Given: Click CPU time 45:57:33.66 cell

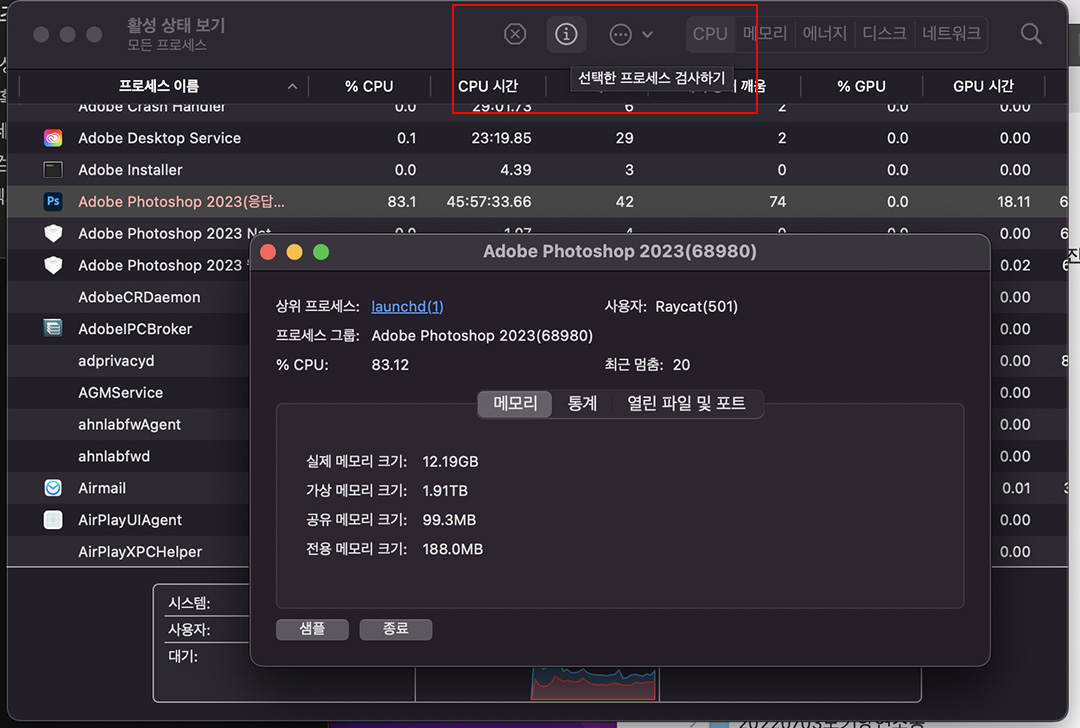Looking at the screenshot, I should pos(488,201).
